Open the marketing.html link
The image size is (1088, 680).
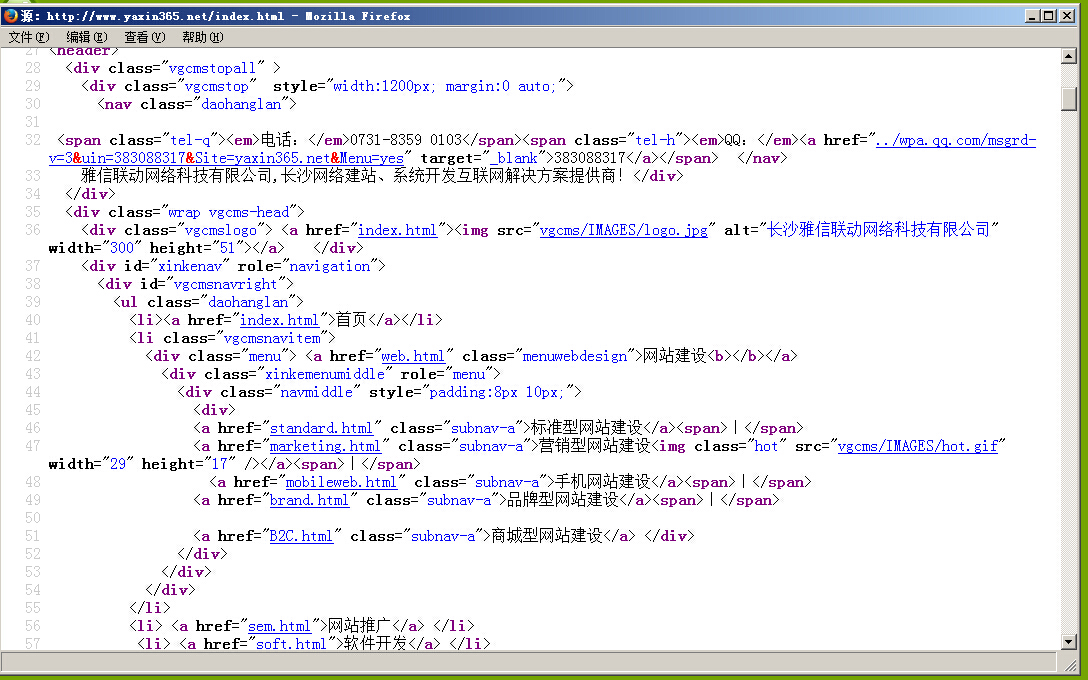coord(325,446)
